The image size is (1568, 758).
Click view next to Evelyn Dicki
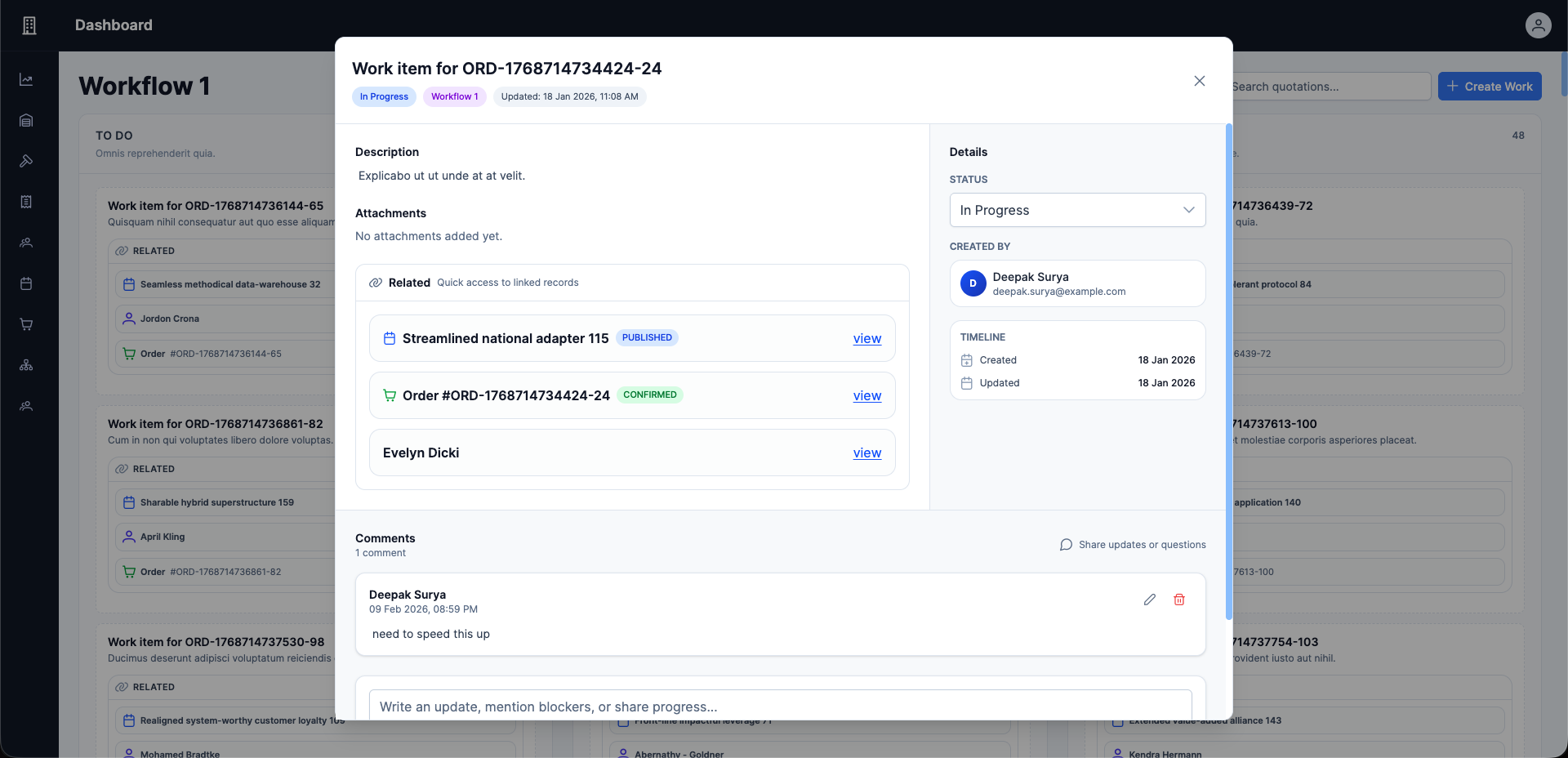tap(866, 453)
